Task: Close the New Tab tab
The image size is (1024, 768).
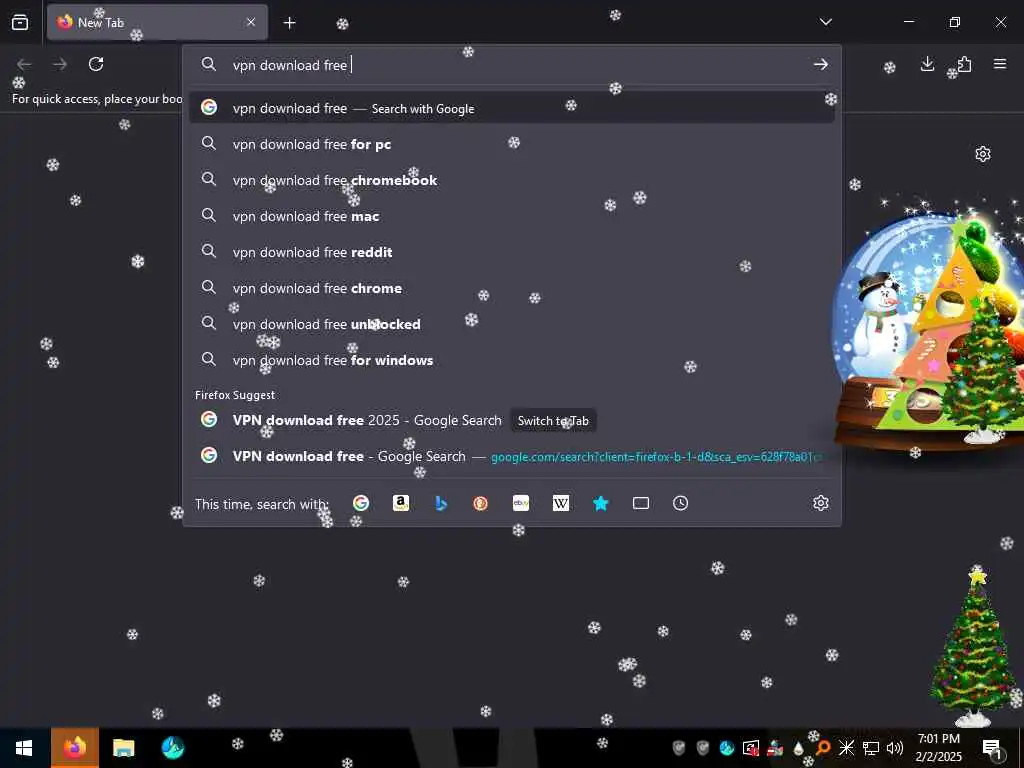Action: [x=251, y=22]
